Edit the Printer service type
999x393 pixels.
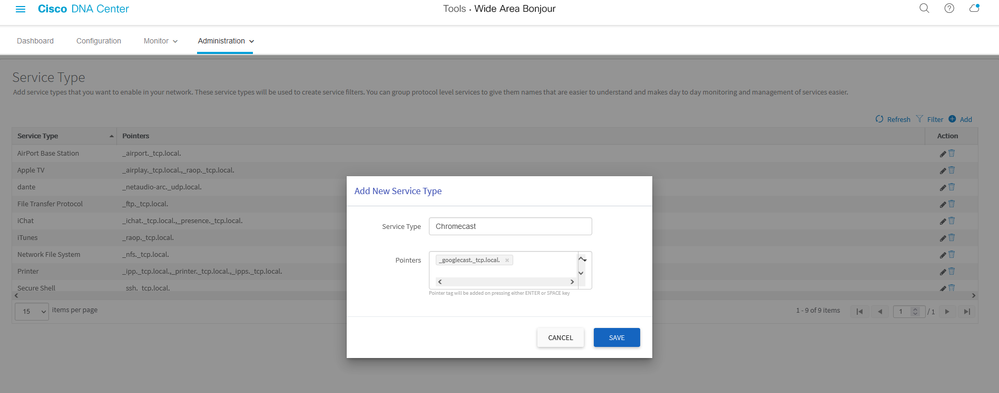(943, 271)
